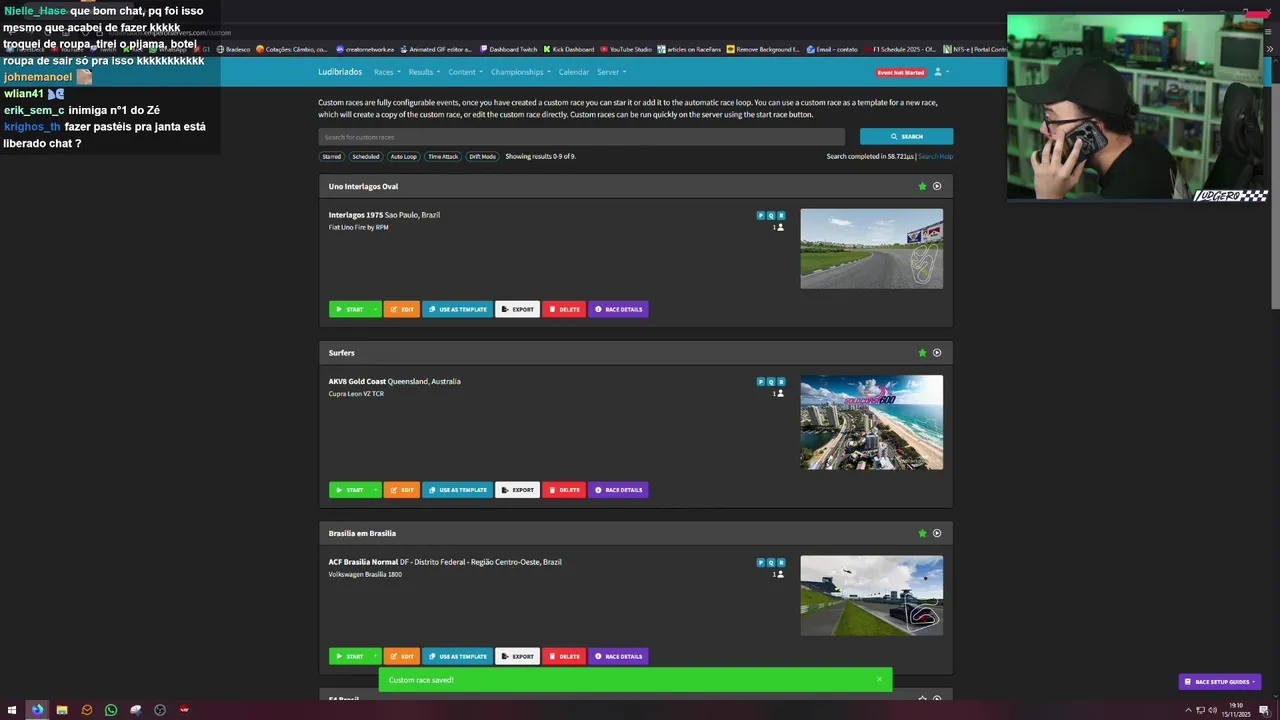Expand the Content menu
Screen dimensions: 1280x720
coord(465,72)
